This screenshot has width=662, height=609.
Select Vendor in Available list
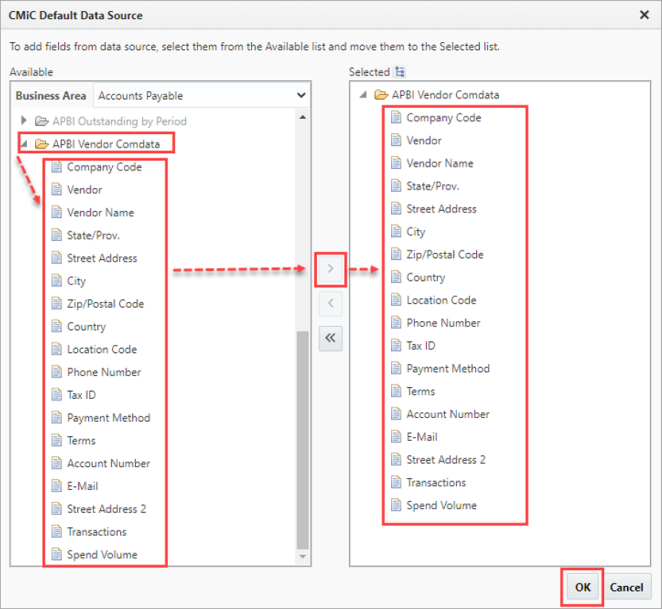coord(77,190)
